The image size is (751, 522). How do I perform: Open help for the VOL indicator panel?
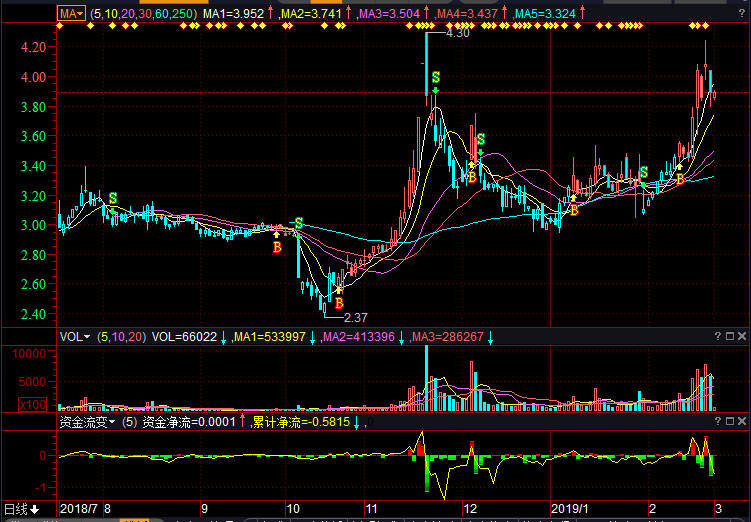717,336
